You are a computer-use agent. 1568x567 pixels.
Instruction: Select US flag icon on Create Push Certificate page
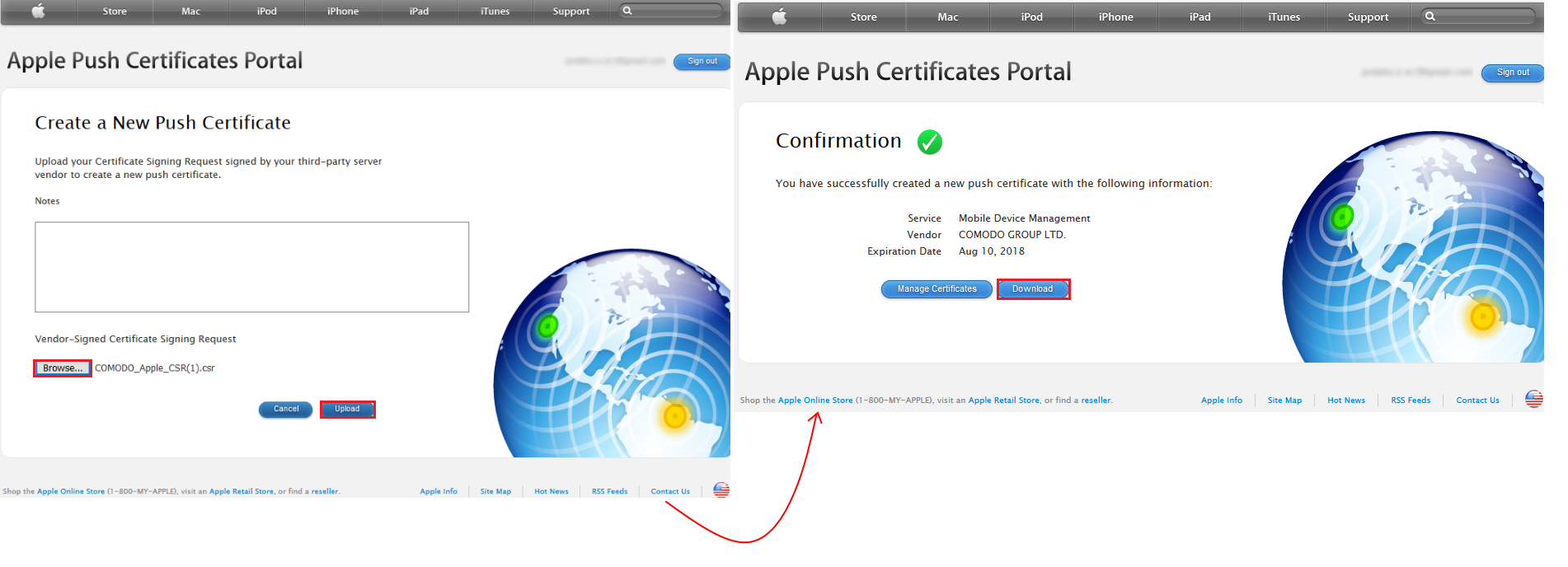721,490
